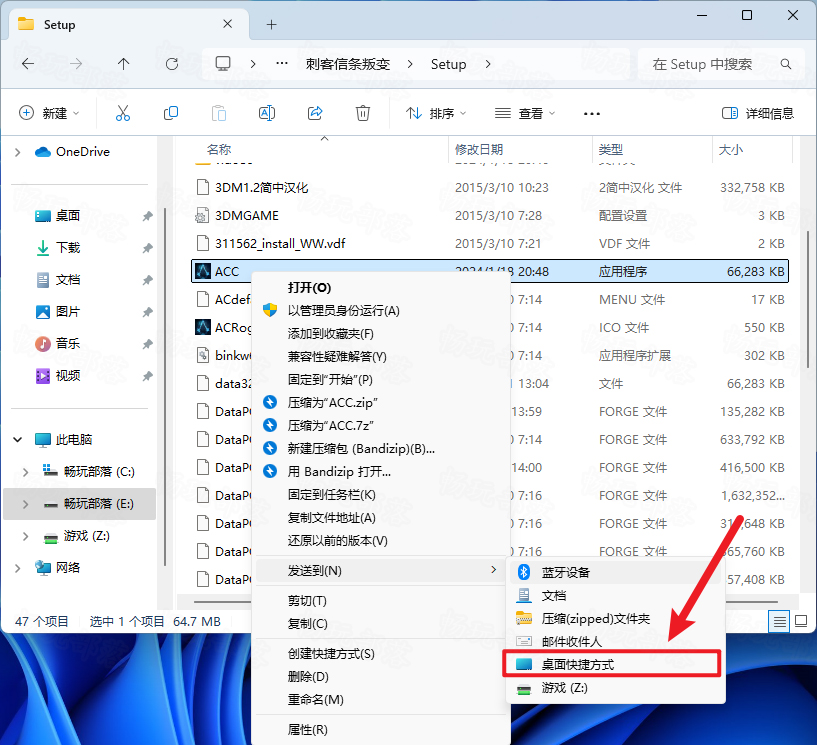Switch to details list view icon in status bar
This screenshot has height=745, width=817.
(779, 621)
